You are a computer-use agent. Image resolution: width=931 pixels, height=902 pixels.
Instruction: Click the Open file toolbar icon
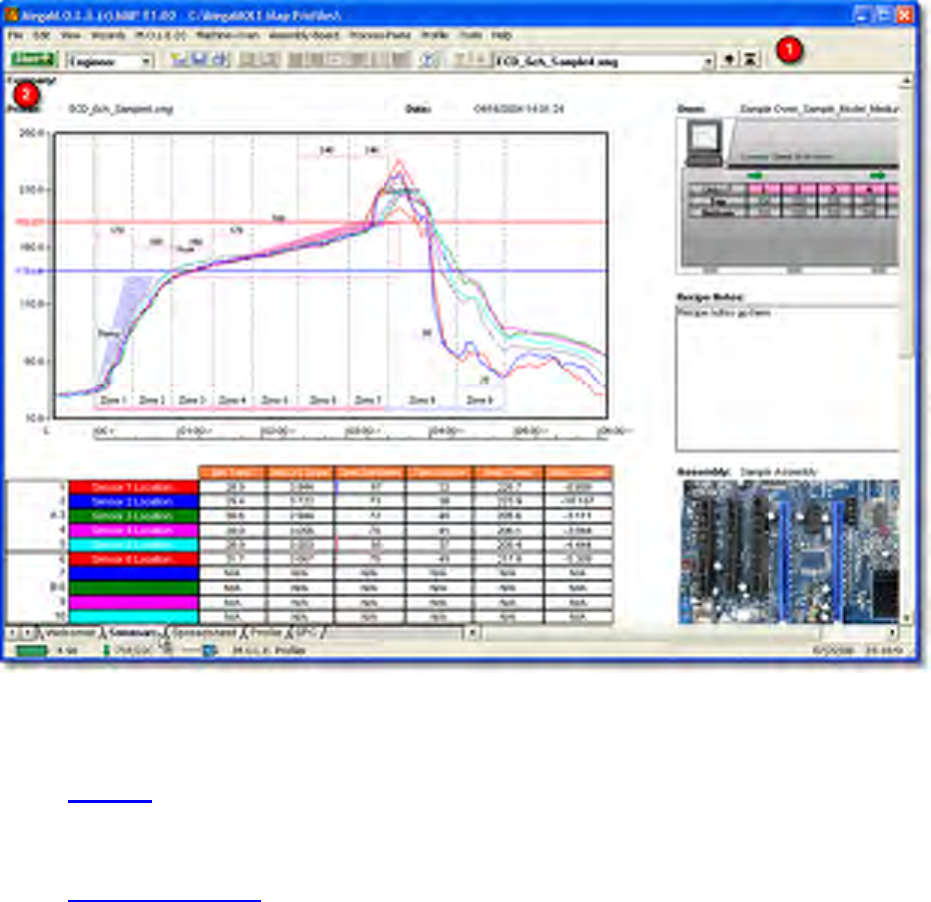point(178,60)
